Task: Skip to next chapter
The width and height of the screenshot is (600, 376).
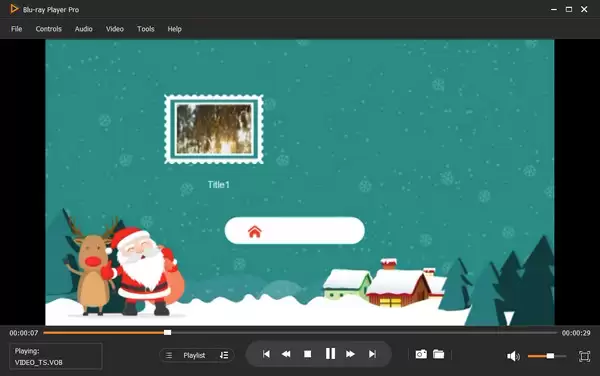Action: point(372,354)
